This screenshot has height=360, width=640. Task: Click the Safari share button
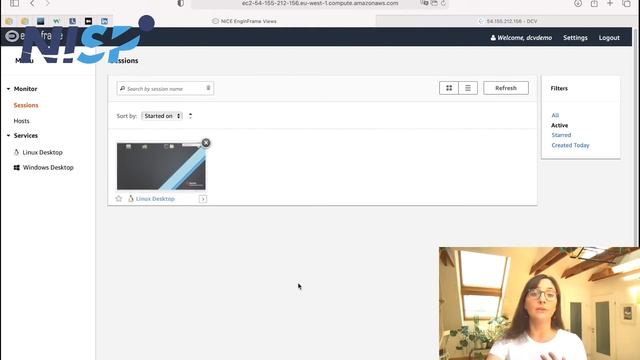(594, 3)
